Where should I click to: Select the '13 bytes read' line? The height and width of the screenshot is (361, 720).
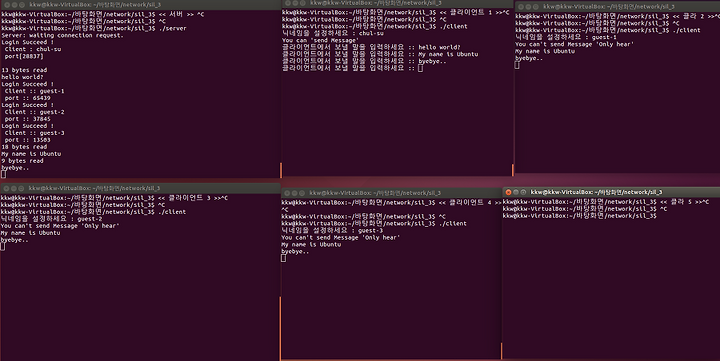tap(24, 70)
